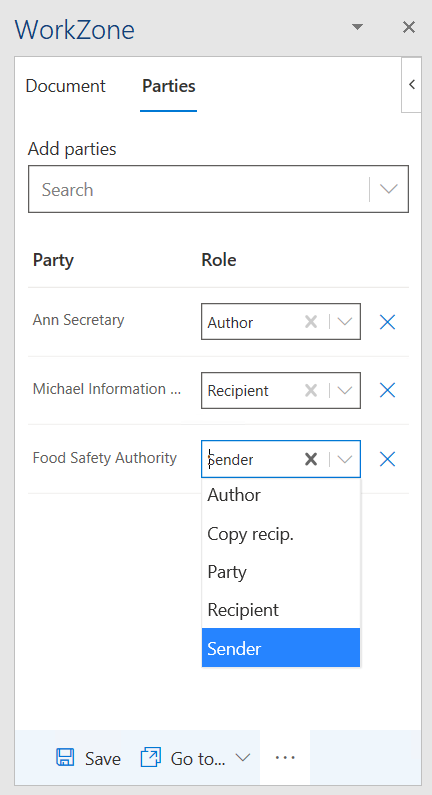Clear the Author role value
The height and width of the screenshot is (795, 432).
[x=311, y=321]
